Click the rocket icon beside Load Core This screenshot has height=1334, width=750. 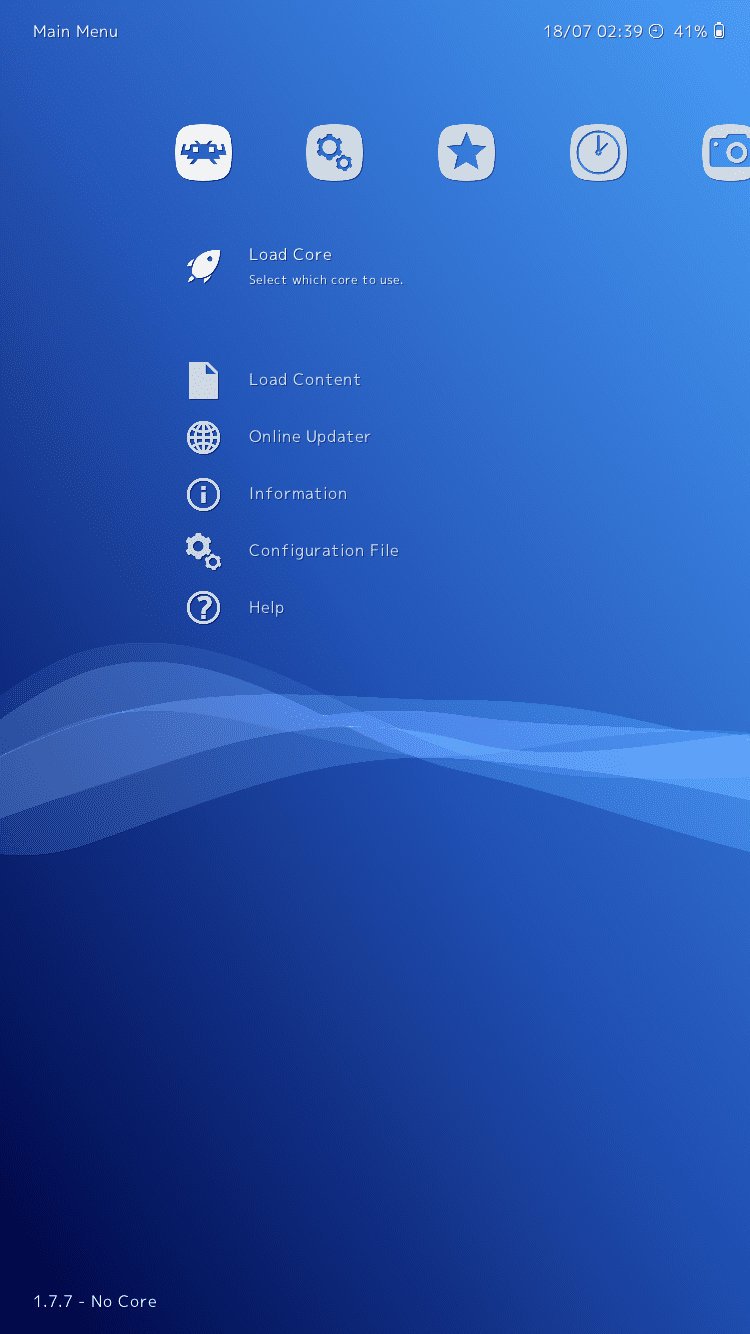[203, 267]
